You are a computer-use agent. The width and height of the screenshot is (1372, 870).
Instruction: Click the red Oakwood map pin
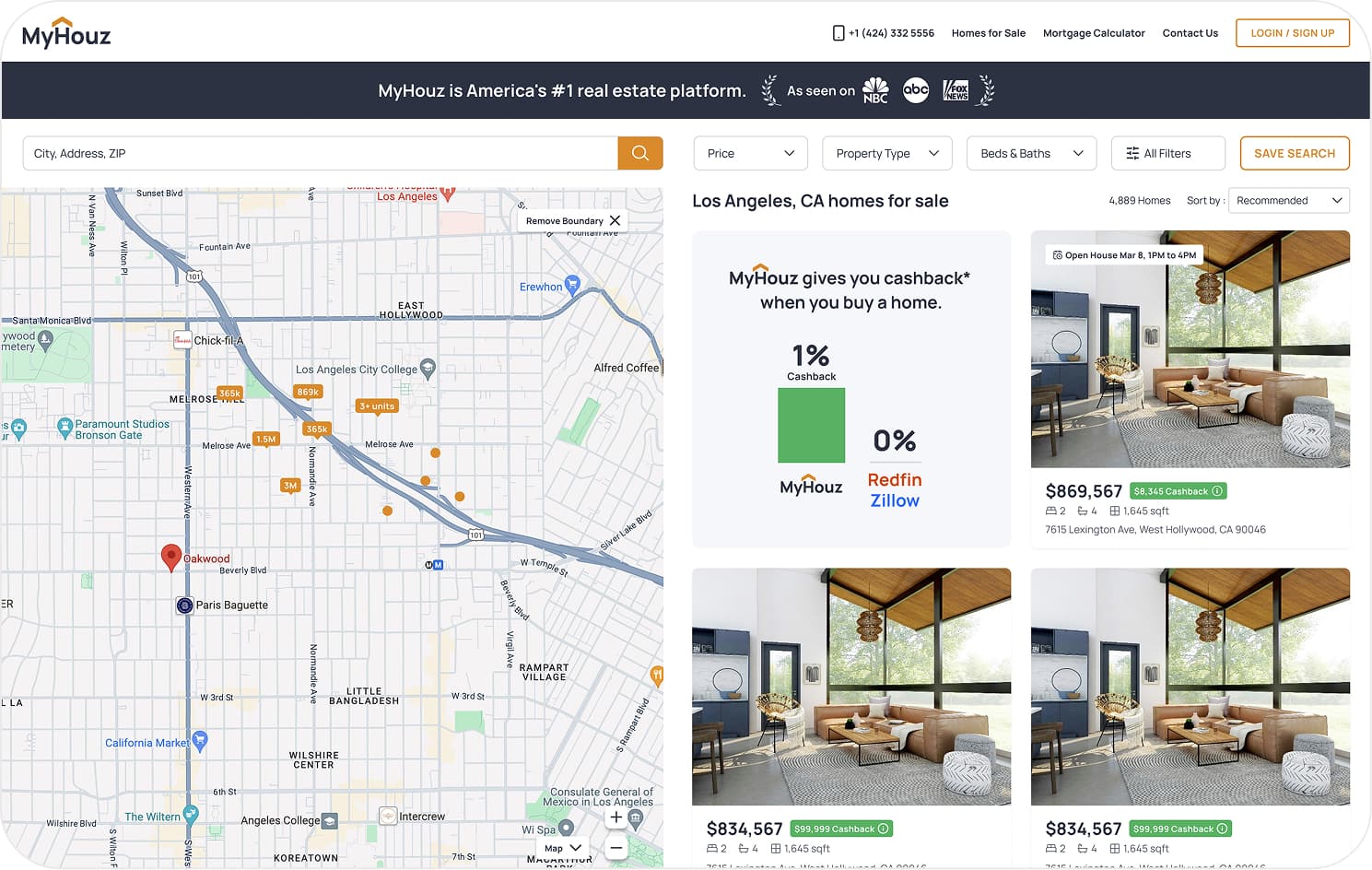[x=170, y=557]
